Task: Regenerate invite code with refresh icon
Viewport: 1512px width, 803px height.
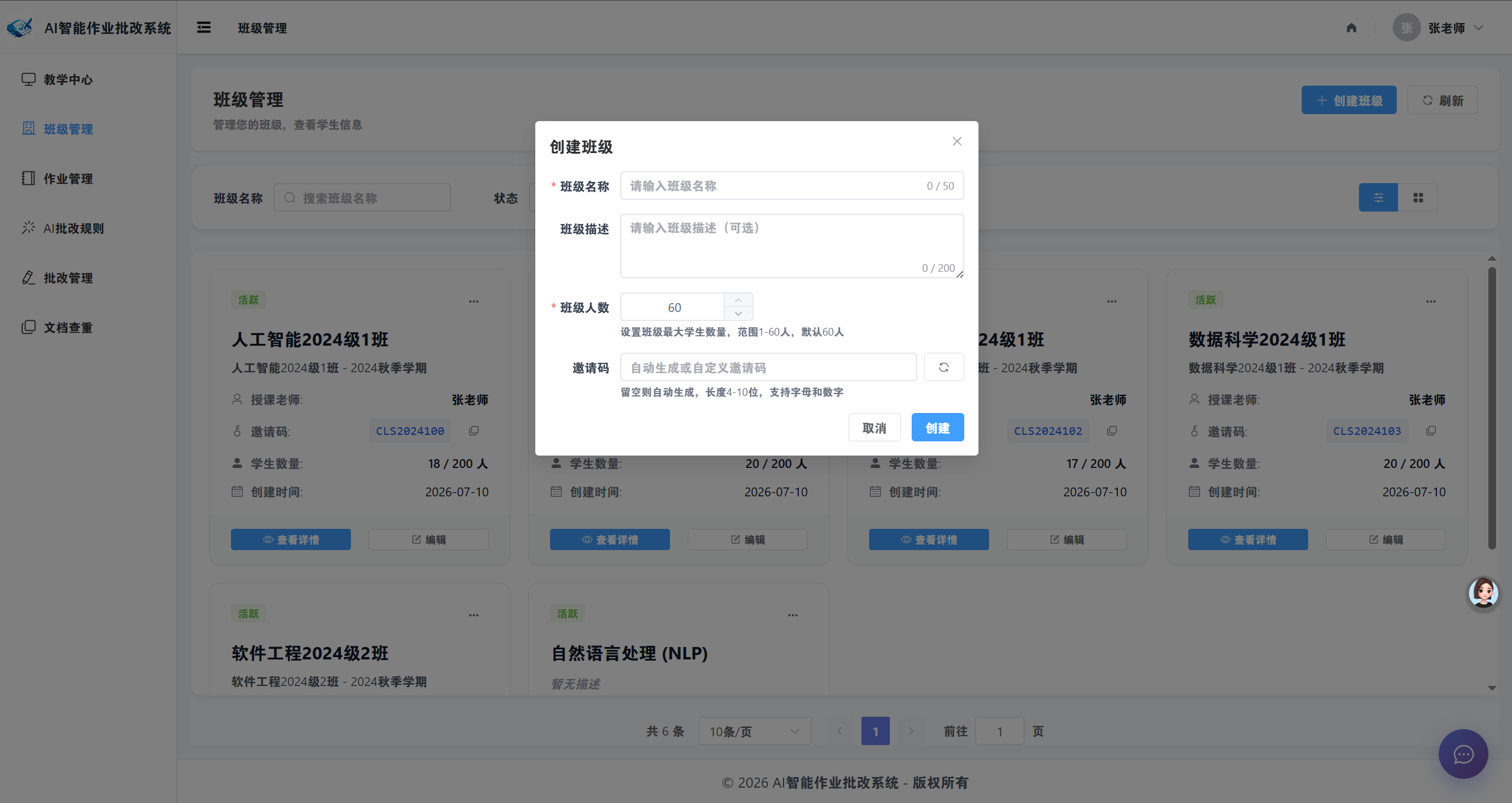Action: coord(944,368)
